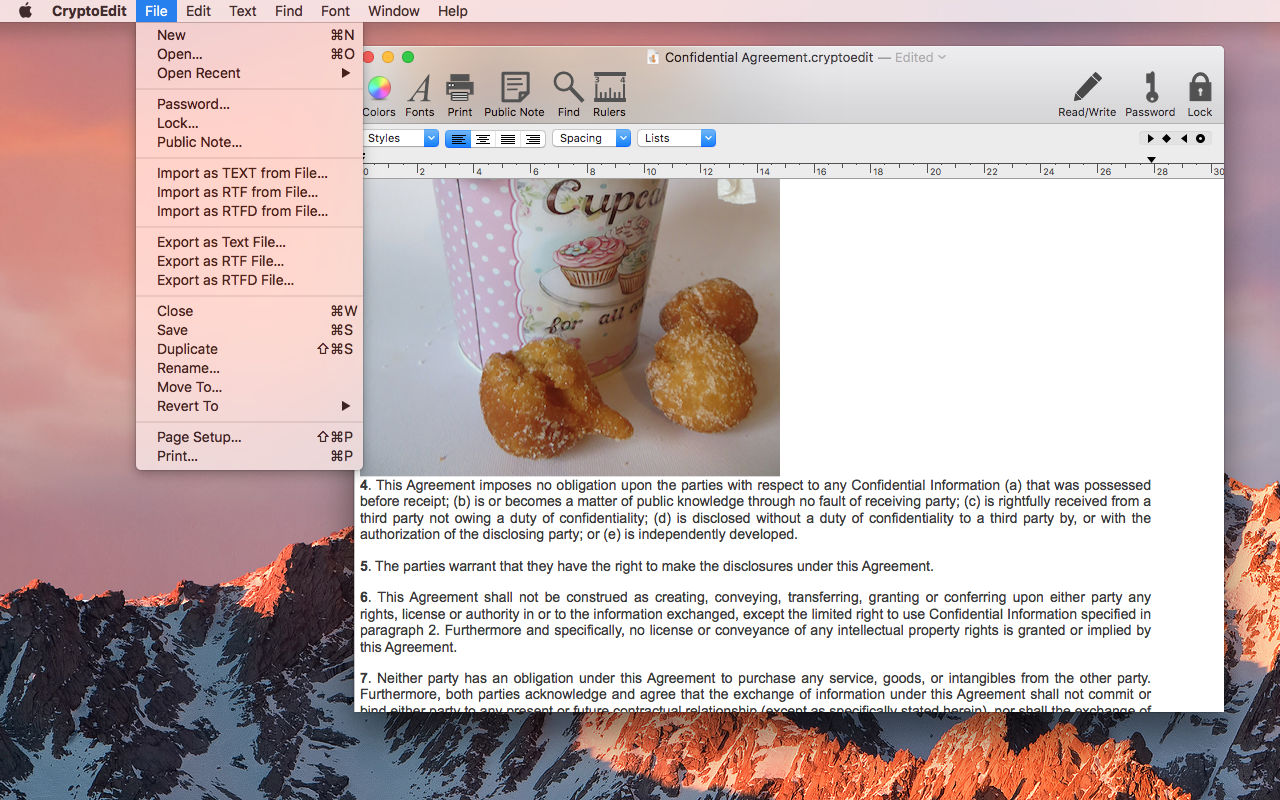Click the right margin marker on the ruler
The height and width of the screenshot is (800, 1280).
pos(1151,160)
